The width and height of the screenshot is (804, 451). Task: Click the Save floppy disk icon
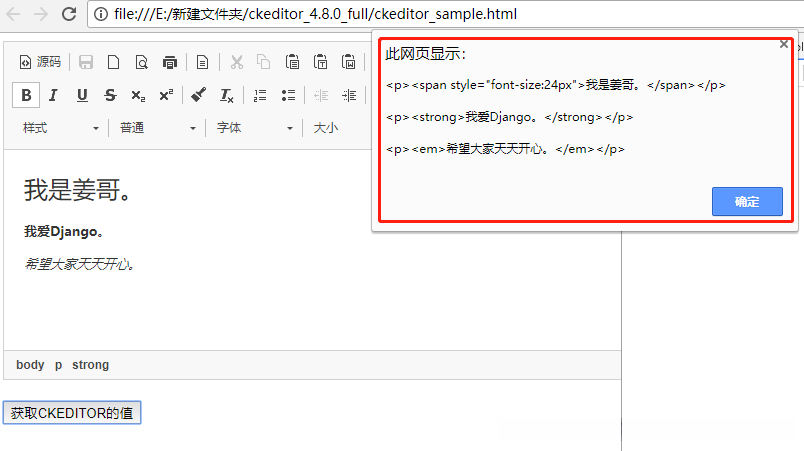coord(86,62)
